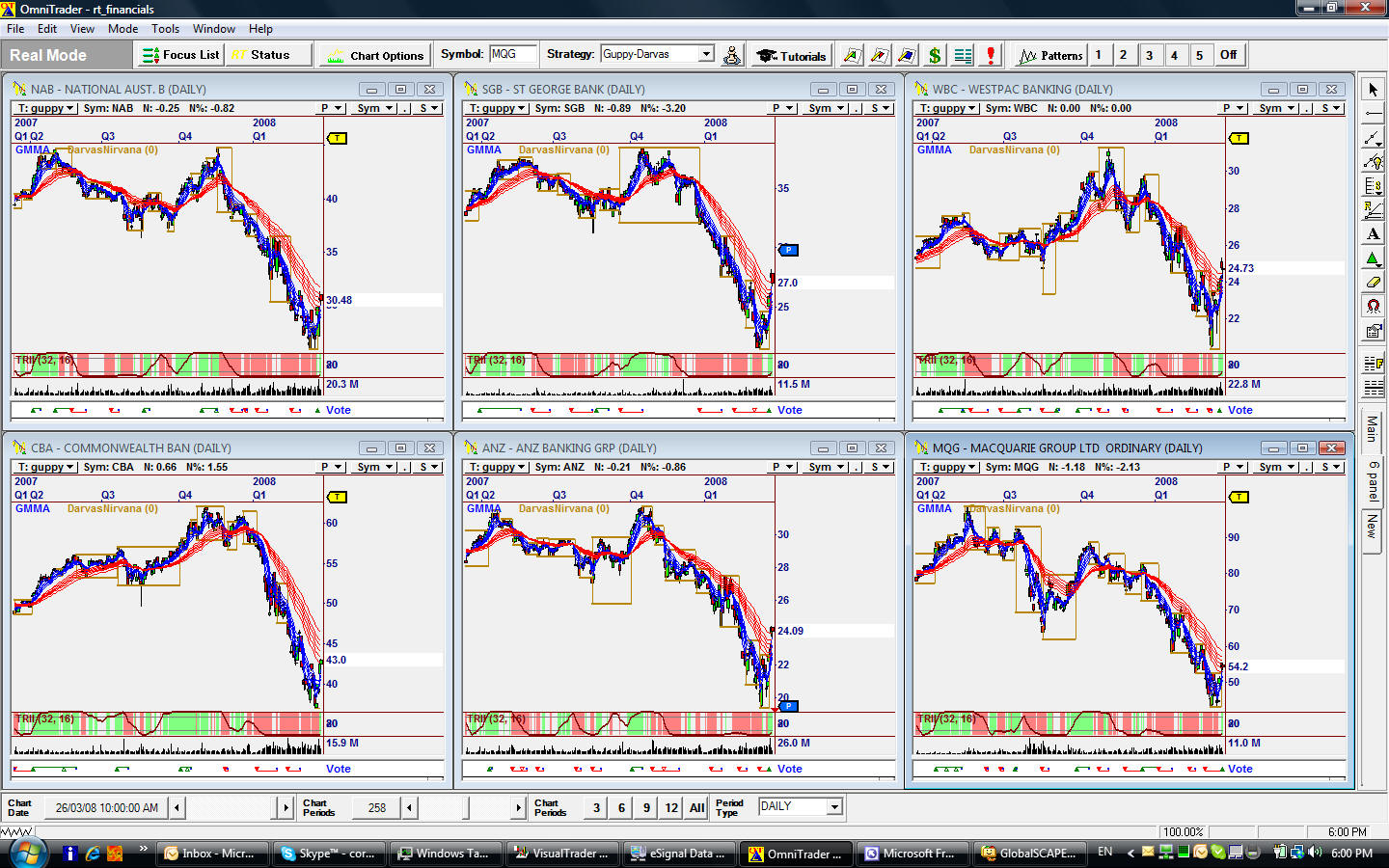The width and height of the screenshot is (1389, 868).
Task: Click the yellow T marker in NAB chart
Action: [337, 138]
